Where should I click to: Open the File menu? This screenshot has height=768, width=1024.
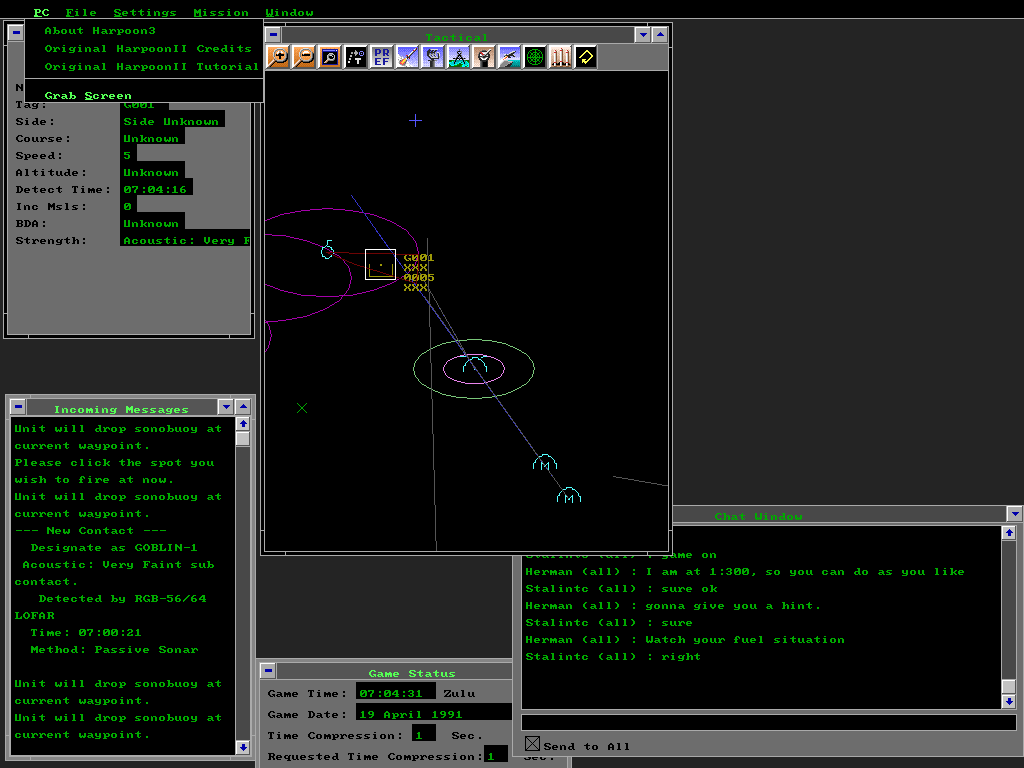[81, 12]
